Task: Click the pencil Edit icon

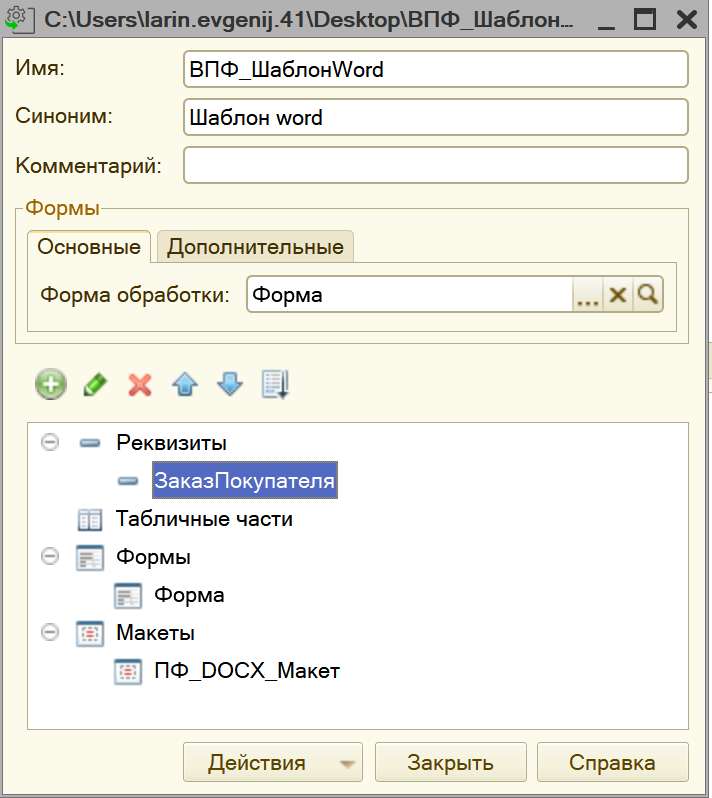Action: coord(95,384)
